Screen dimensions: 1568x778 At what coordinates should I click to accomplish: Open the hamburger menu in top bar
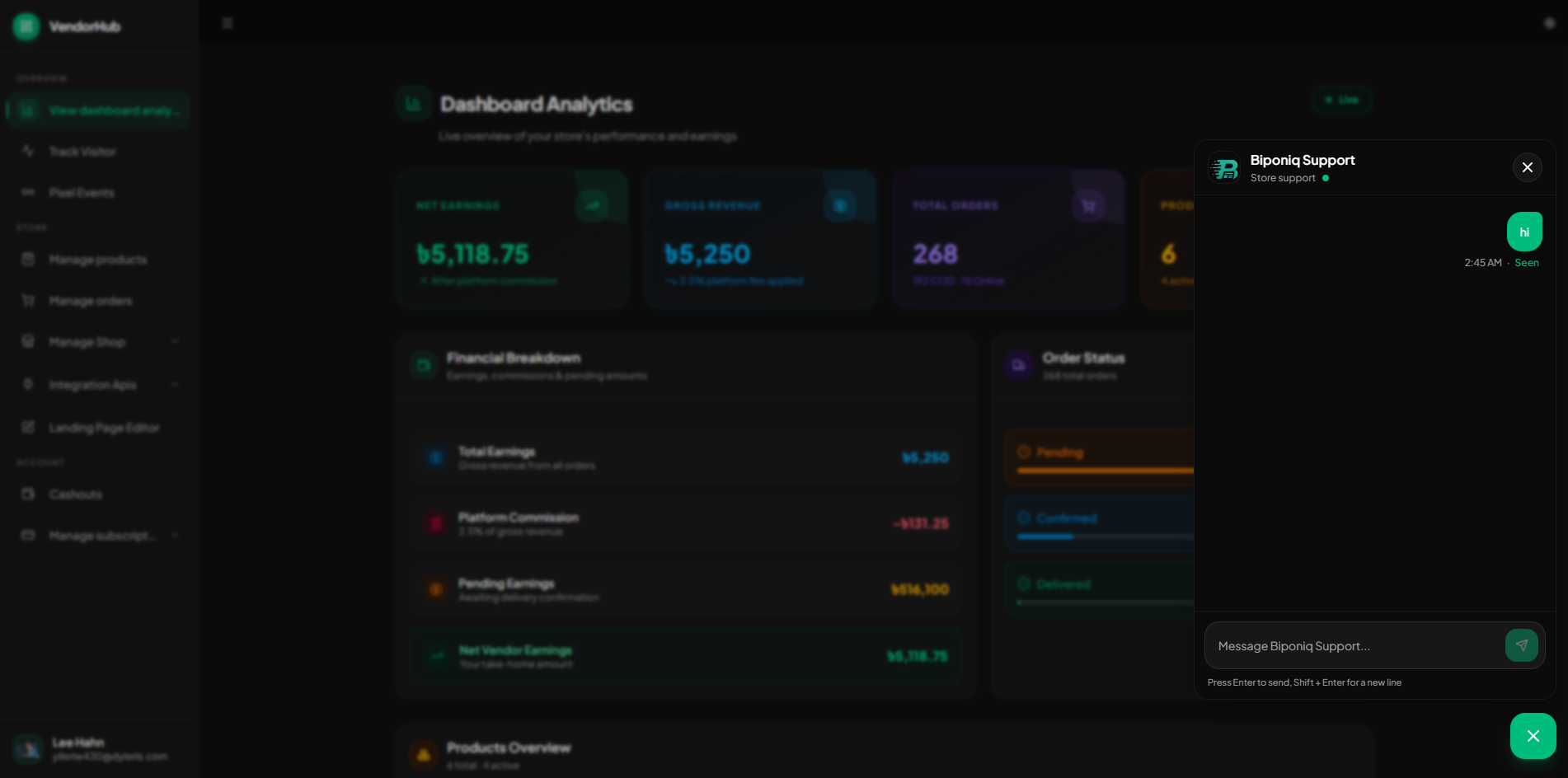coord(228,23)
